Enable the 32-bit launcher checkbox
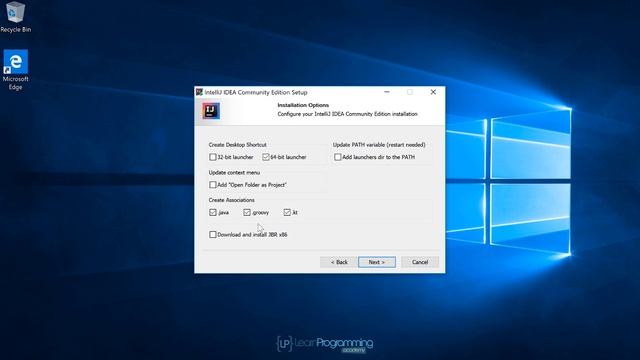This screenshot has width=640, height=360. pos(213,157)
